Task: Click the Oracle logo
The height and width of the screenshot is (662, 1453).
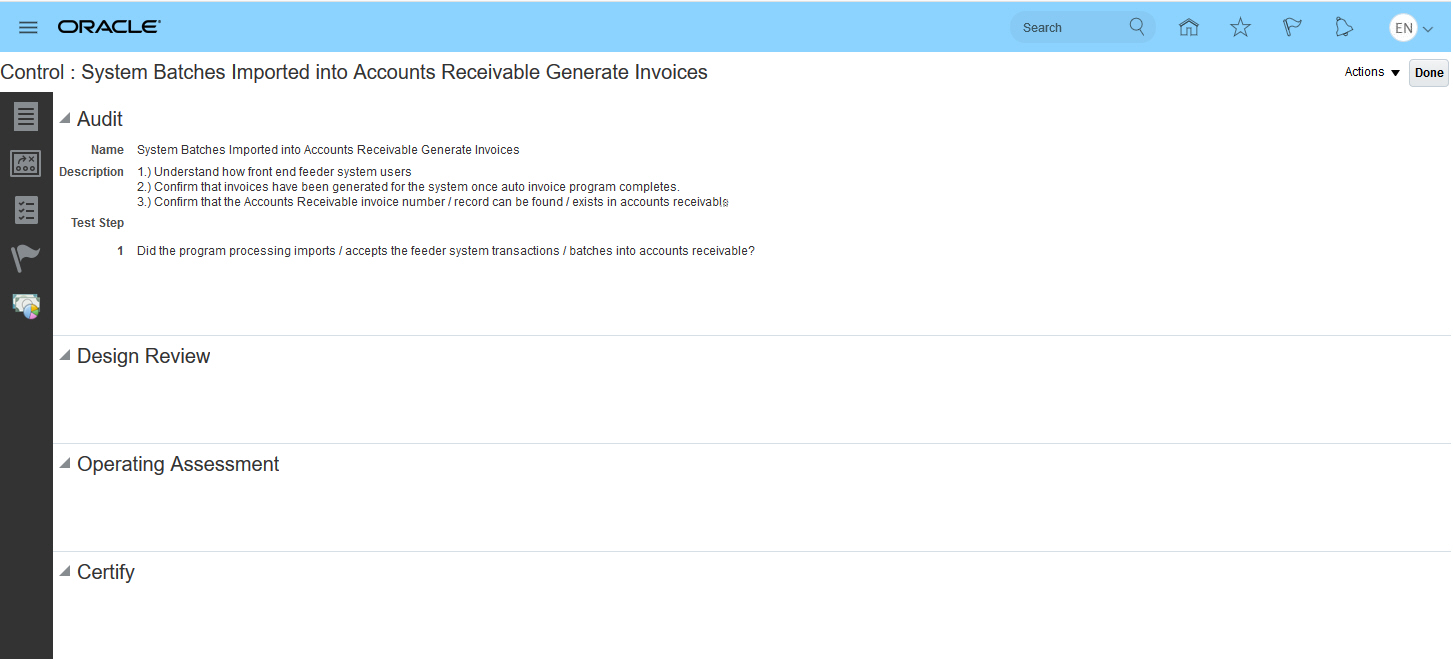Action: [109, 26]
